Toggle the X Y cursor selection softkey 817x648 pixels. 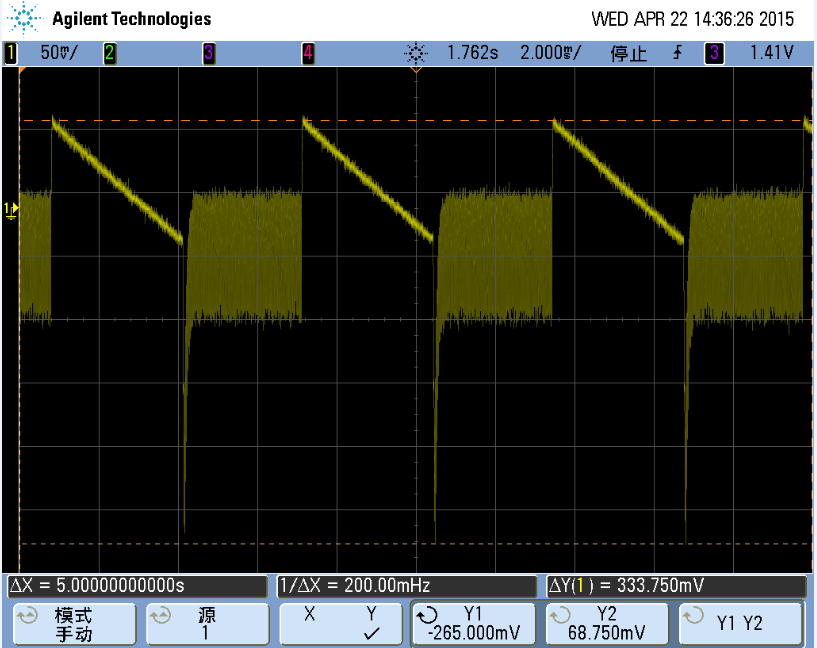(341, 624)
